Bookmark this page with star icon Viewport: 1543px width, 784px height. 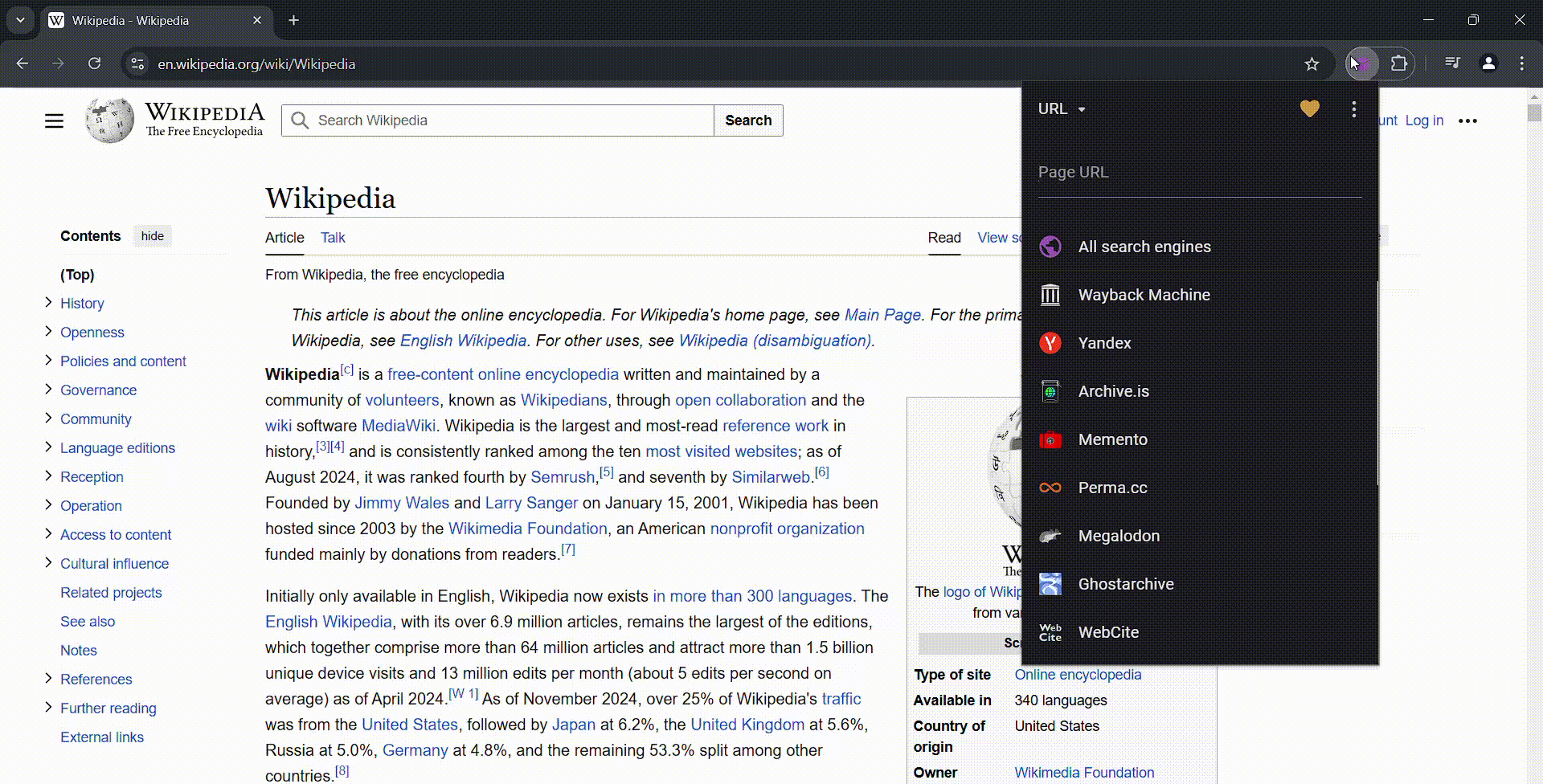point(1312,64)
